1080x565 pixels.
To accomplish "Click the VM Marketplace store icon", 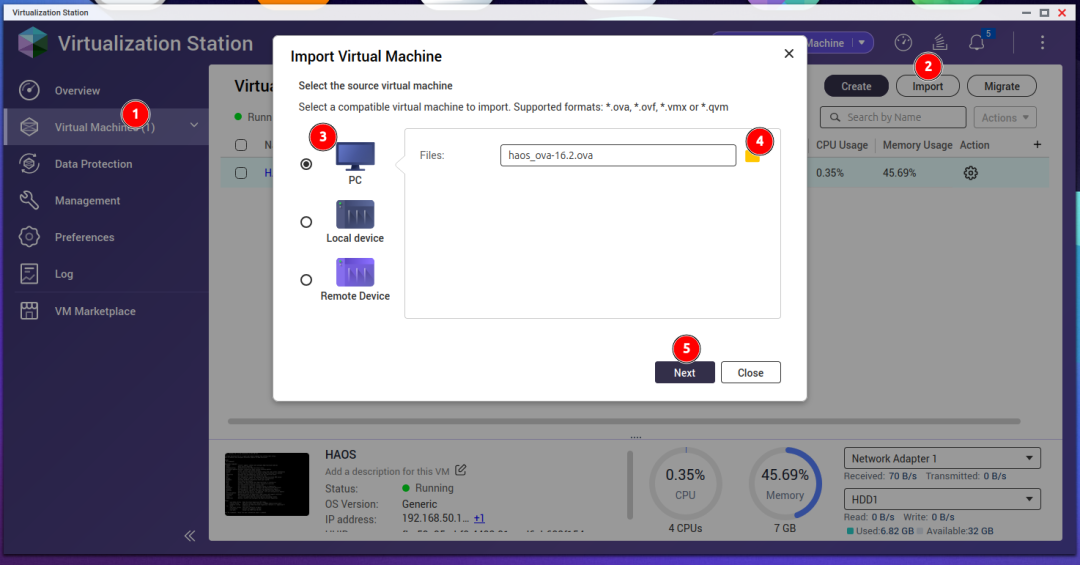I will (x=29, y=311).
